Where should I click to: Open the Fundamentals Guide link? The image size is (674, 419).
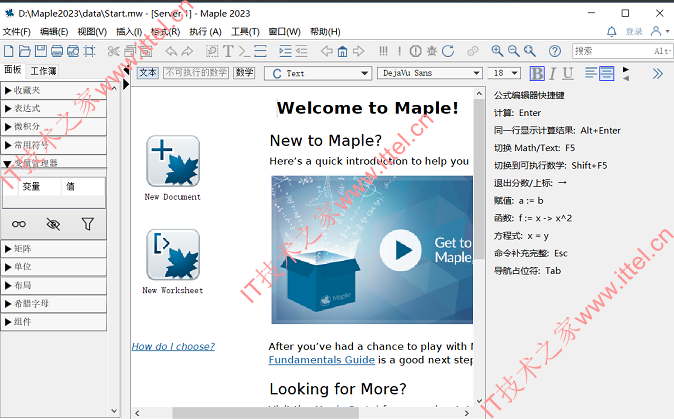322,360
